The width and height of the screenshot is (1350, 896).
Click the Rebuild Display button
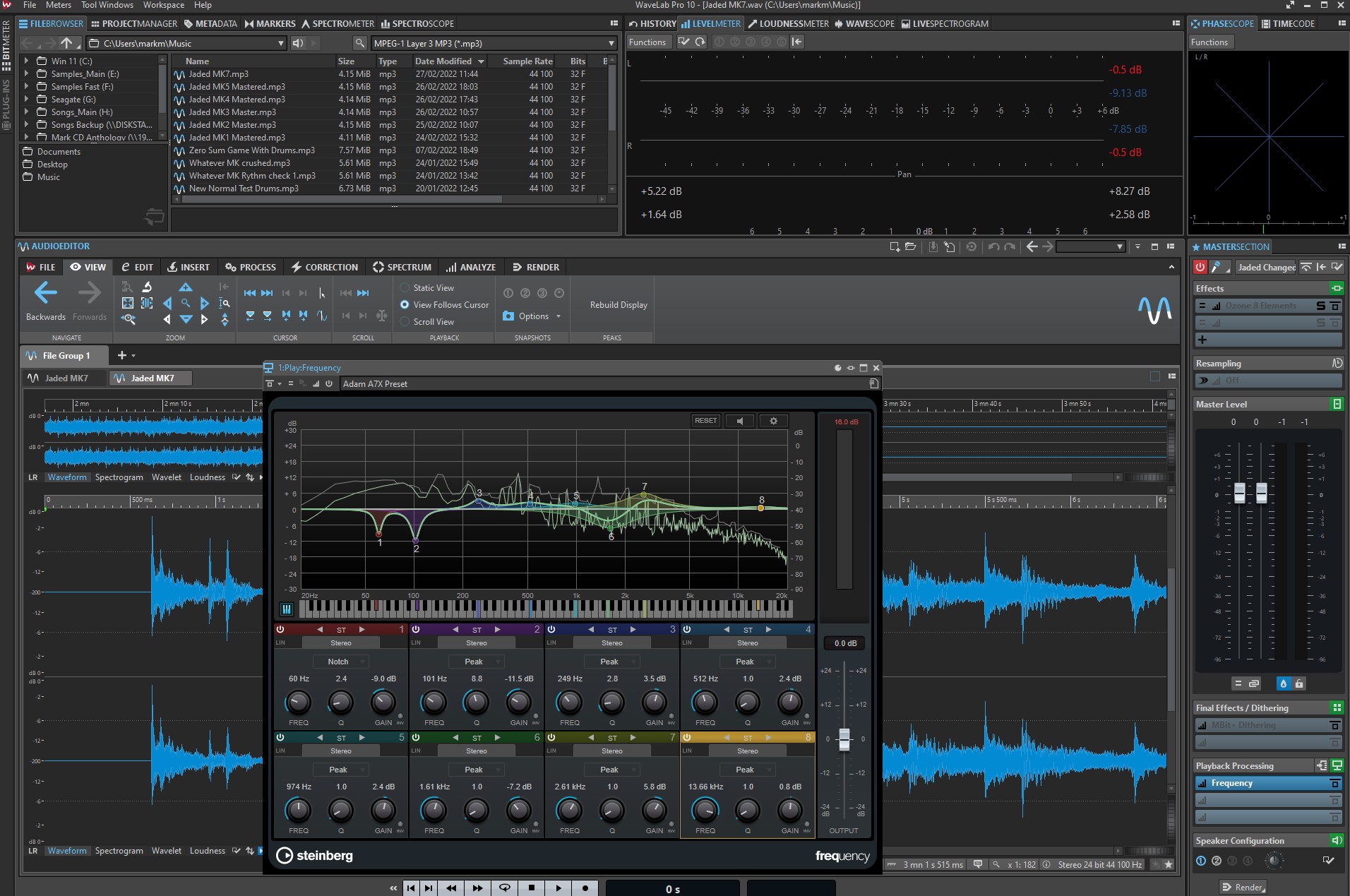click(x=619, y=305)
